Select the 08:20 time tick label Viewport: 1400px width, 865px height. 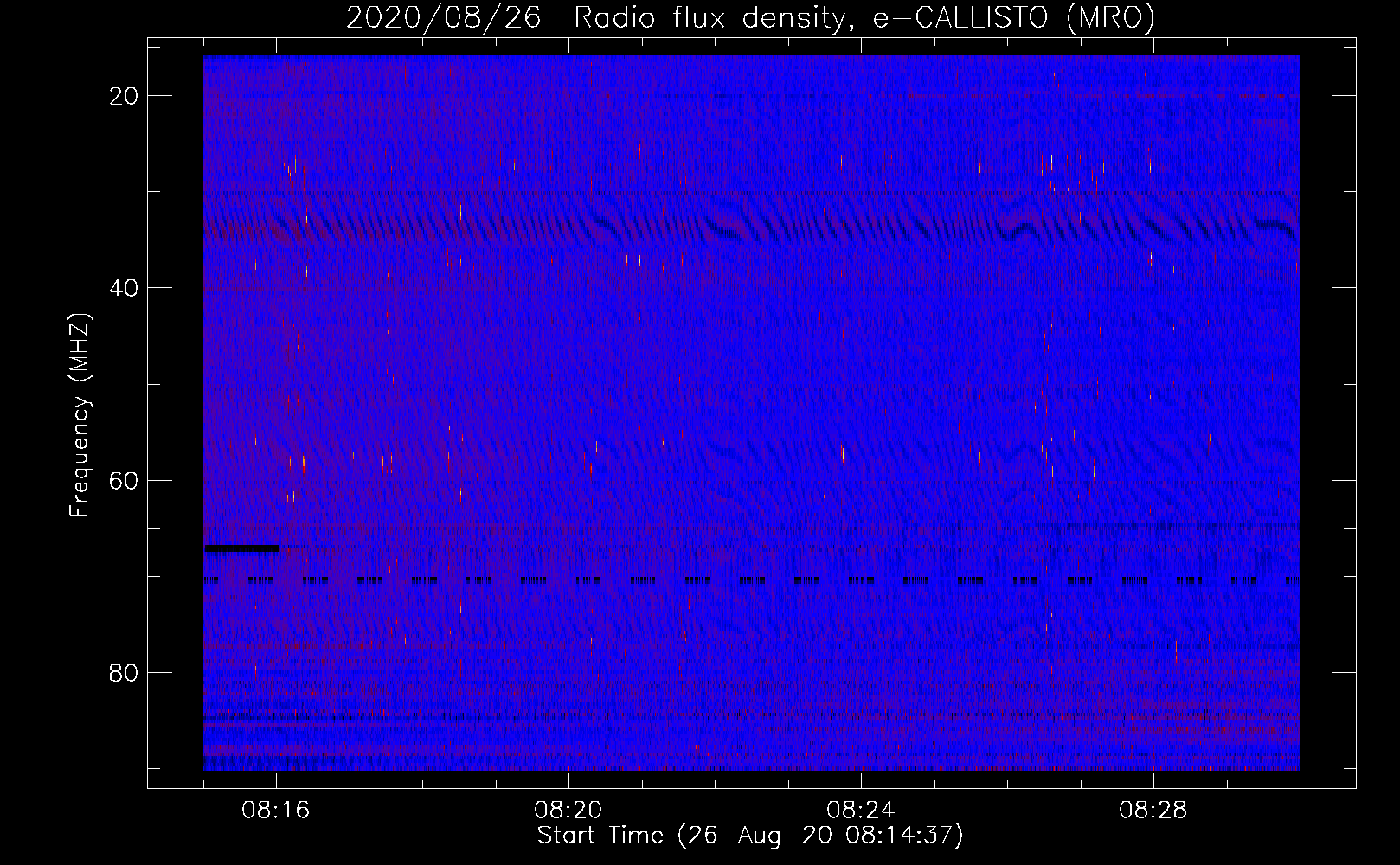pyautogui.click(x=568, y=811)
